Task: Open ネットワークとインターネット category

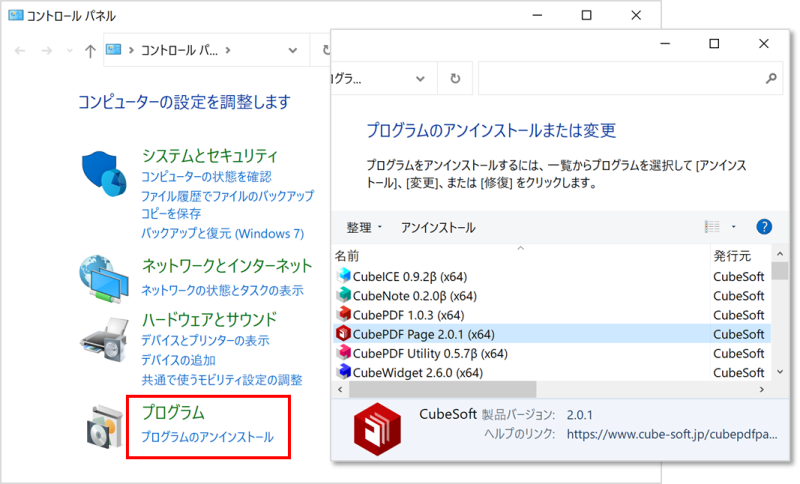Action: (x=227, y=266)
